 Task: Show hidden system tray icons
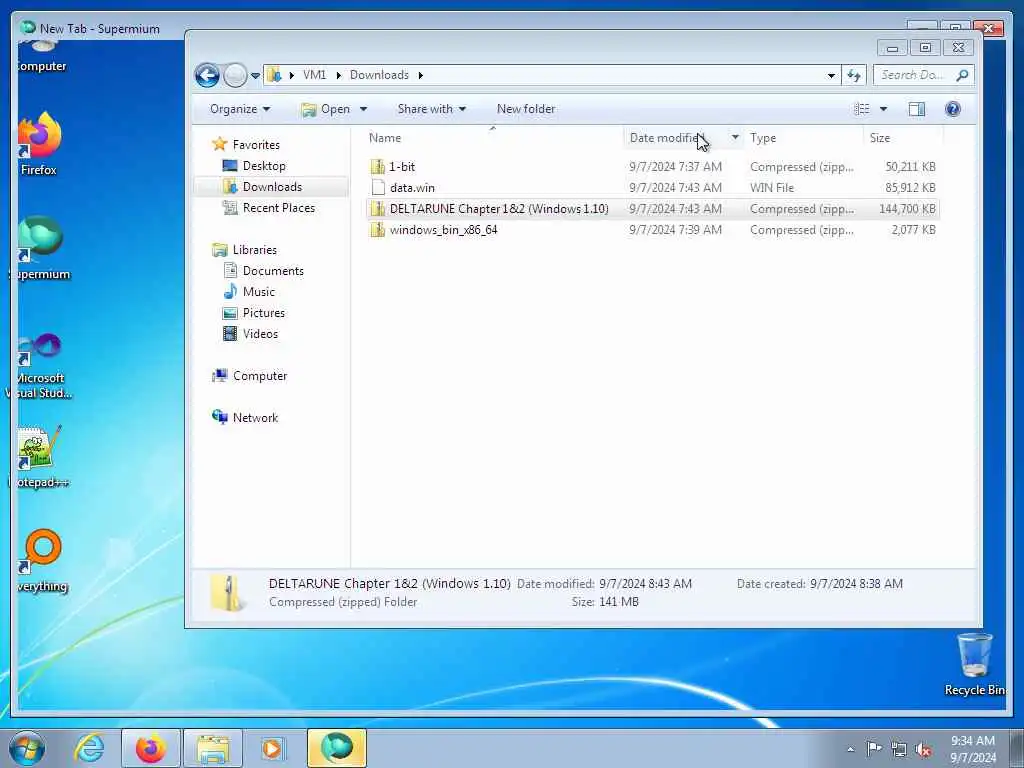[x=850, y=749]
